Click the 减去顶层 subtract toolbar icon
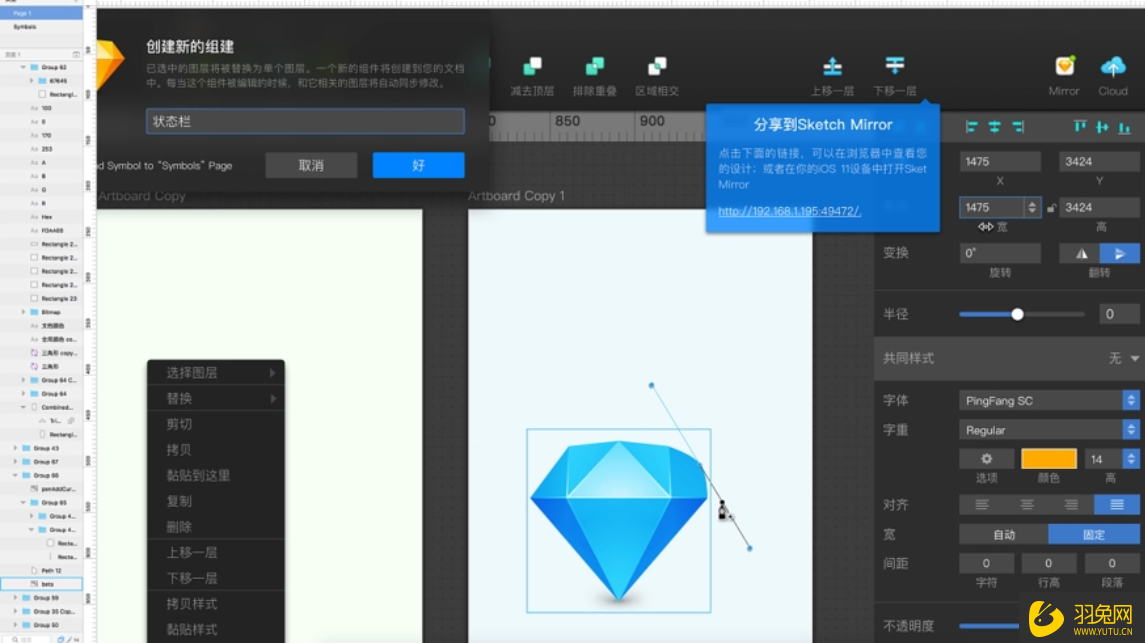 click(x=532, y=66)
